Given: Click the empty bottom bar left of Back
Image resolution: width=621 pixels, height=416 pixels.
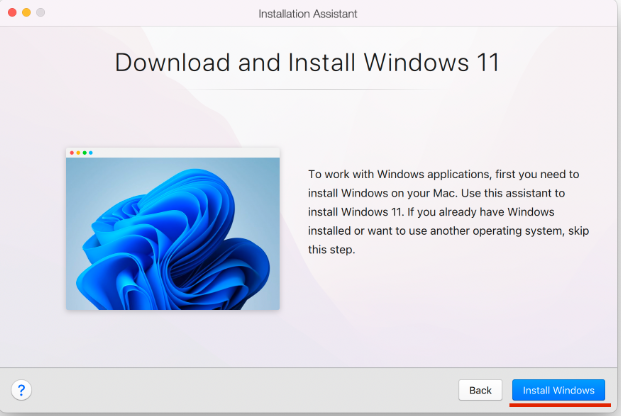Looking at the screenshot, I should point(240,390).
